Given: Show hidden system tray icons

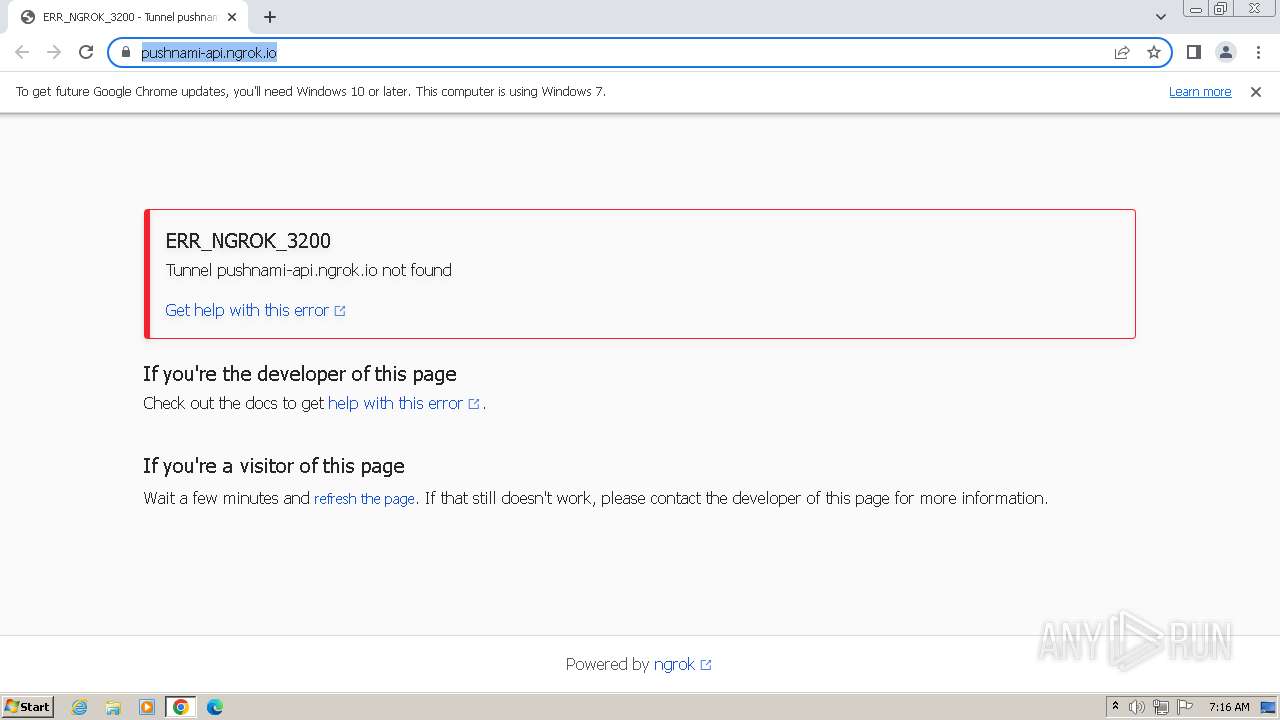Looking at the screenshot, I should tap(1115, 707).
